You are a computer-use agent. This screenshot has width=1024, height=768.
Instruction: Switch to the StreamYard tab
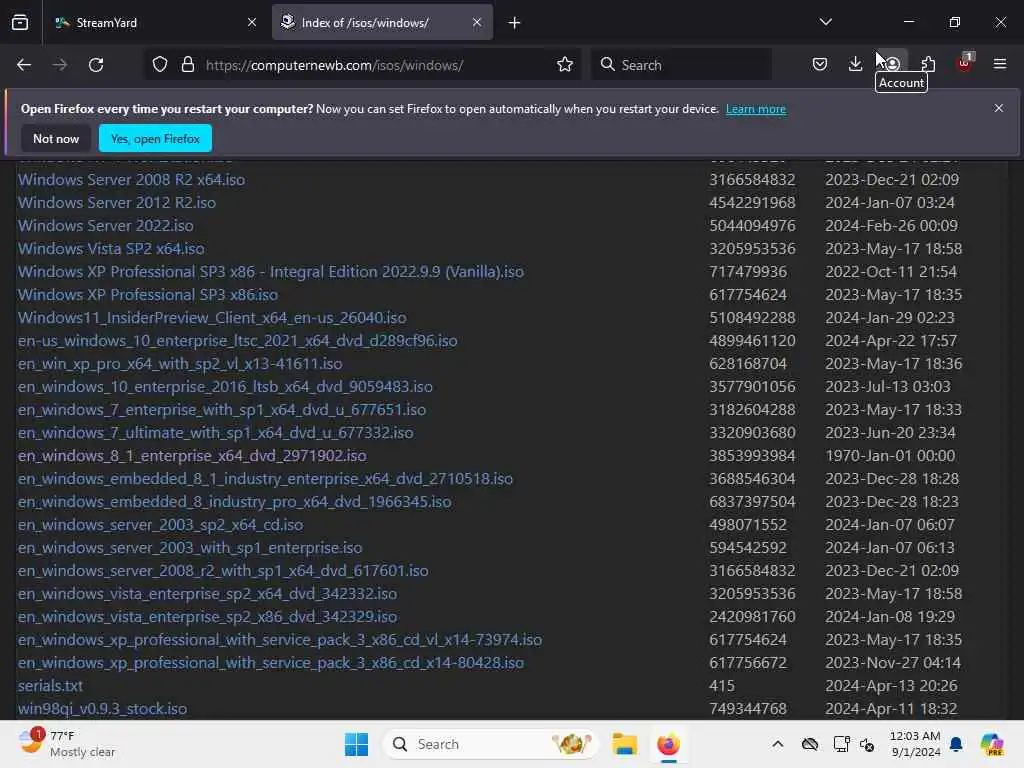click(154, 23)
